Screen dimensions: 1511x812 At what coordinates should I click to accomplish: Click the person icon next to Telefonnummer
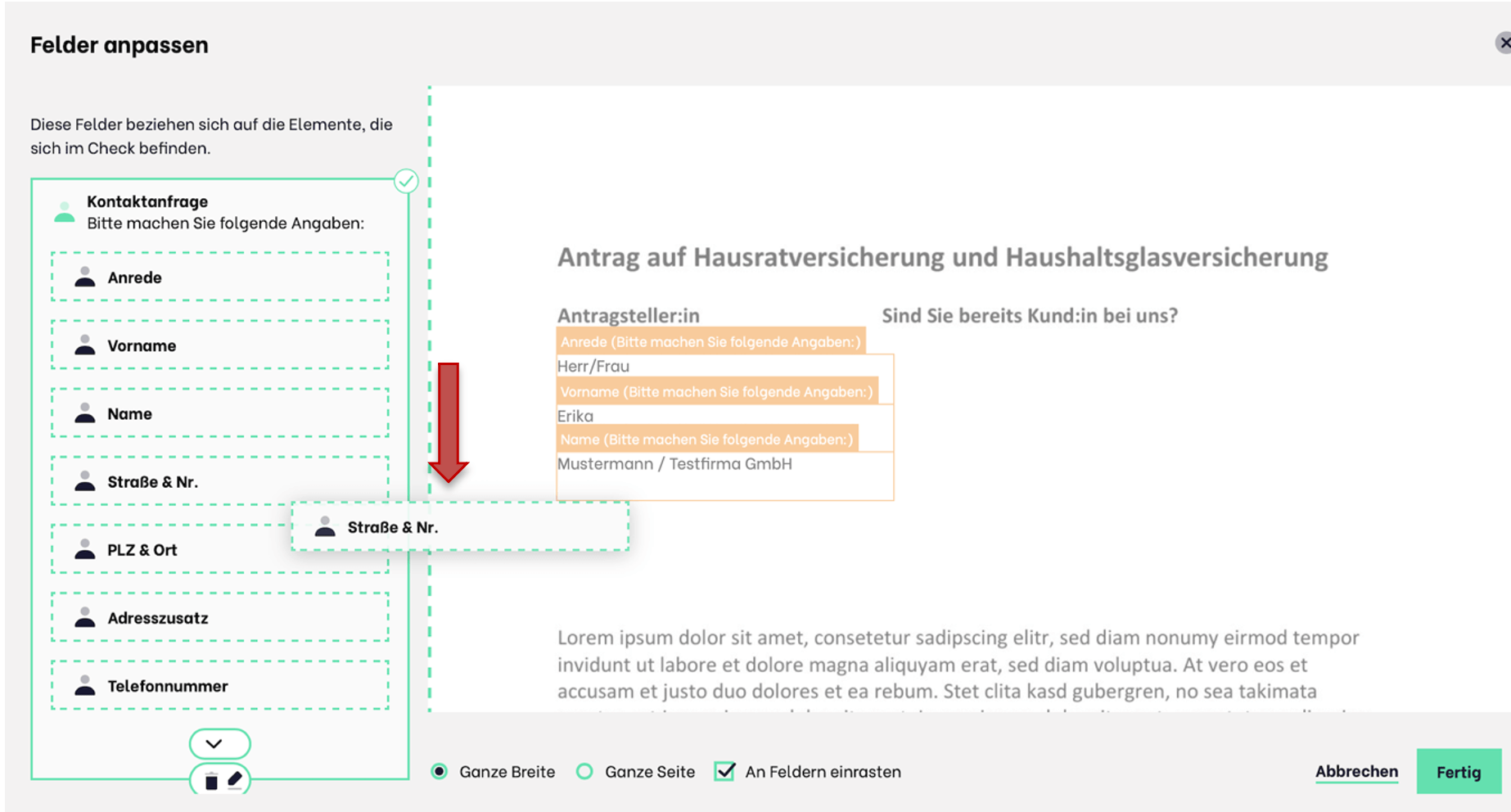click(85, 684)
